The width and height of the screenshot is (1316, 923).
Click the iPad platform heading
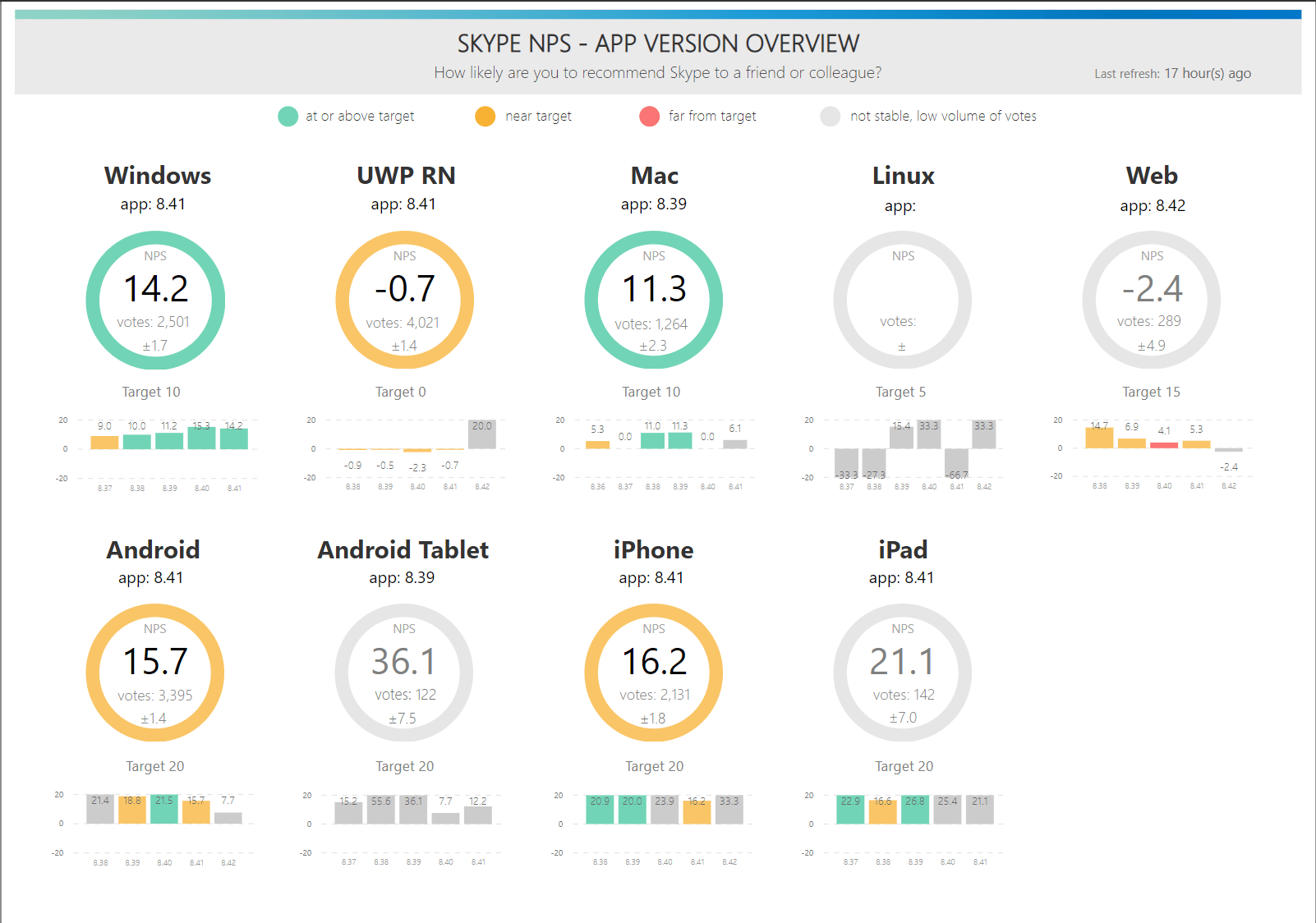[903, 549]
